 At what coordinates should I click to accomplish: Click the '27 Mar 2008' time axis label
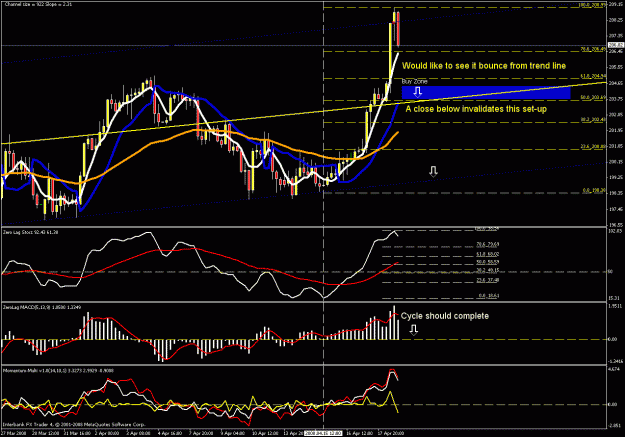[x=14, y=433]
